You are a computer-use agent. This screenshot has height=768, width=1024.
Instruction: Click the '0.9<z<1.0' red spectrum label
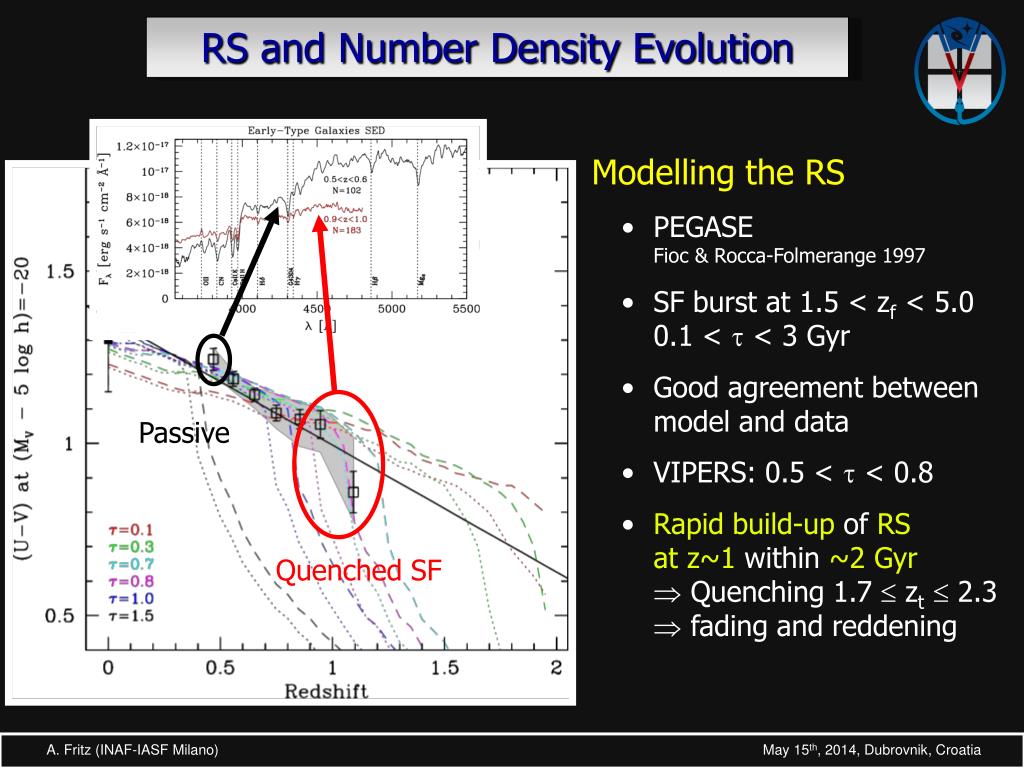click(x=345, y=219)
